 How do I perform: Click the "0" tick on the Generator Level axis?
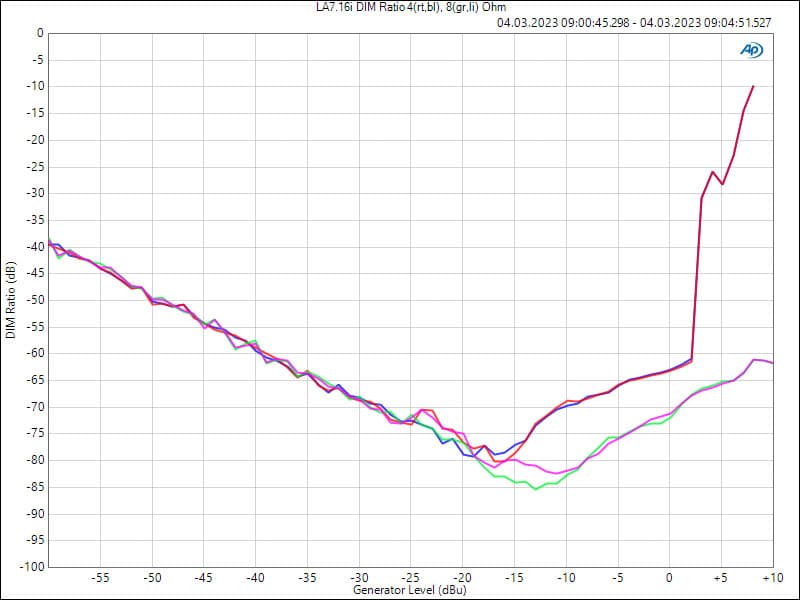[x=668, y=578]
